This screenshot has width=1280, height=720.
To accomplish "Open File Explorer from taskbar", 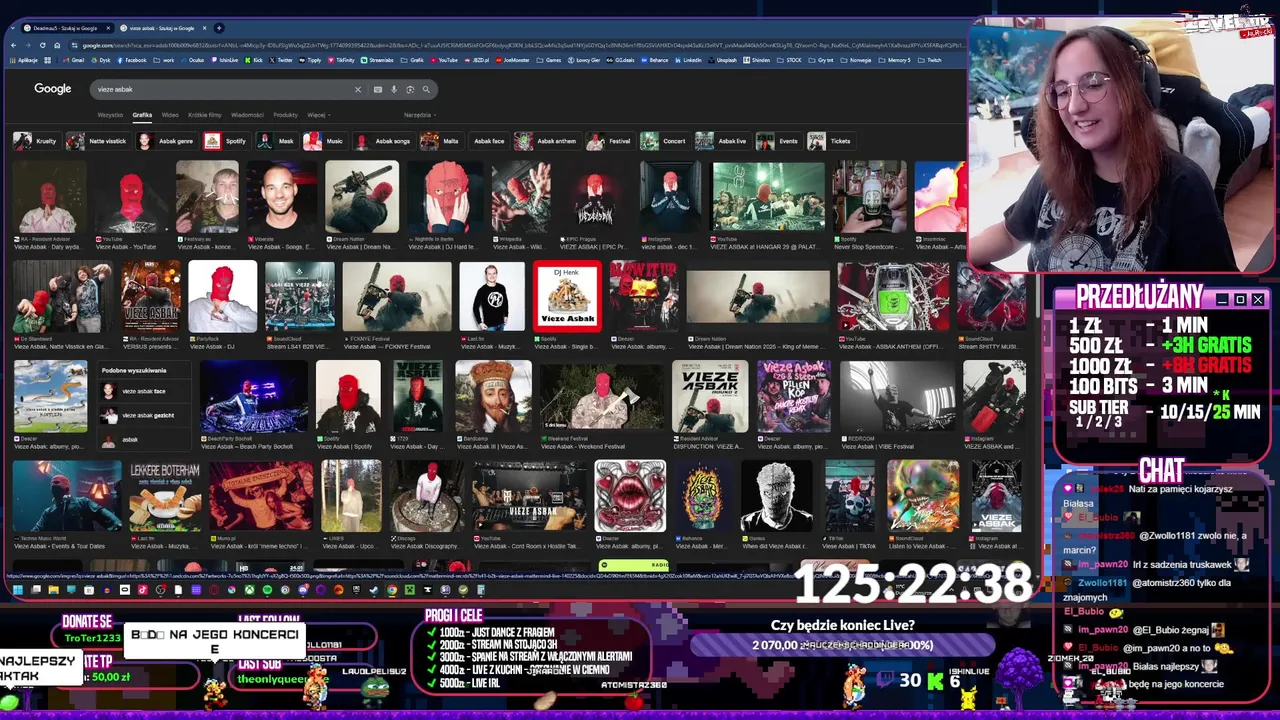I will tap(54, 590).
